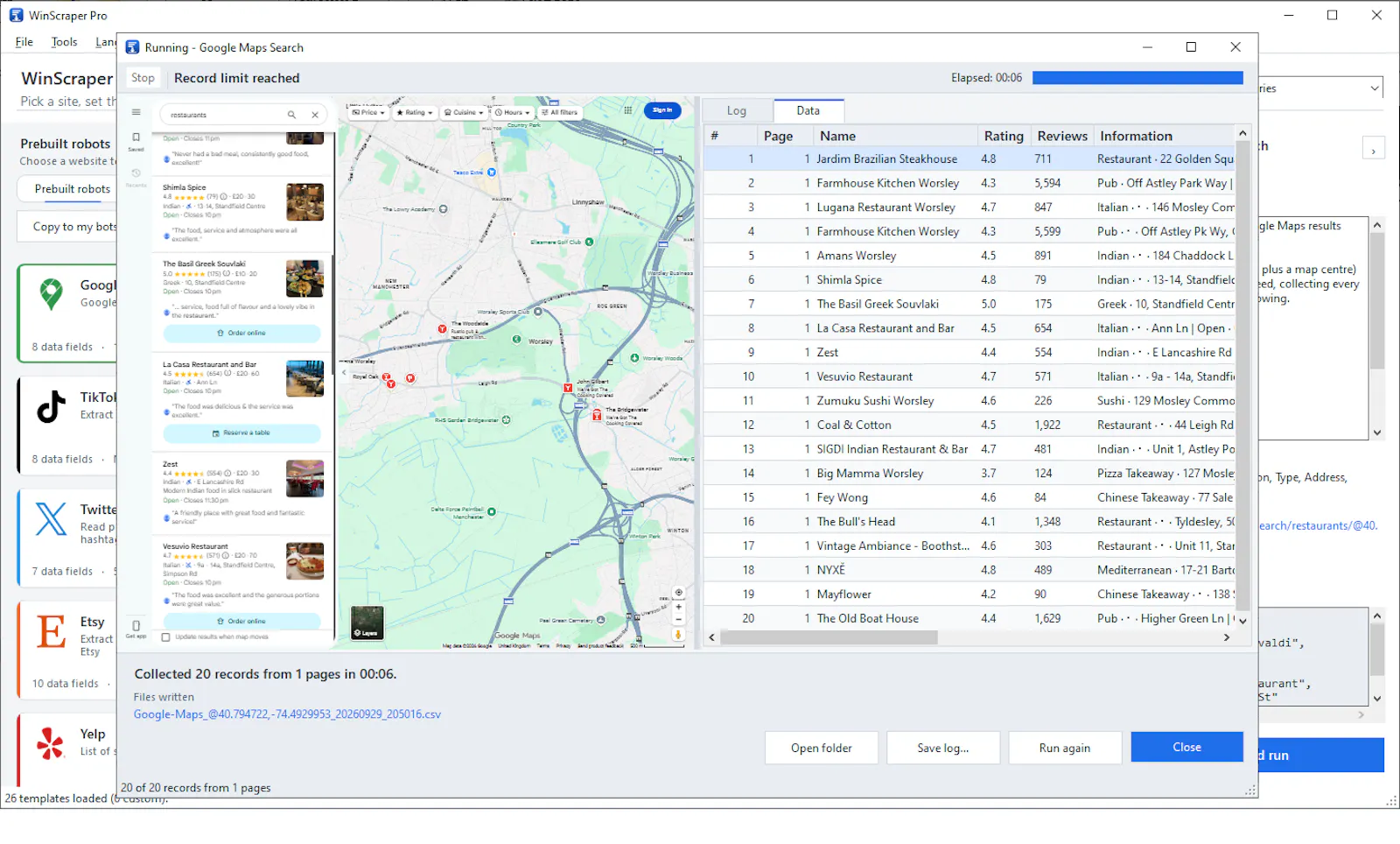Image resolution: width=1400 pixels, height=844 pixels.
Task: Select the Copy to my bots tab
Action: tap(74, 227)
